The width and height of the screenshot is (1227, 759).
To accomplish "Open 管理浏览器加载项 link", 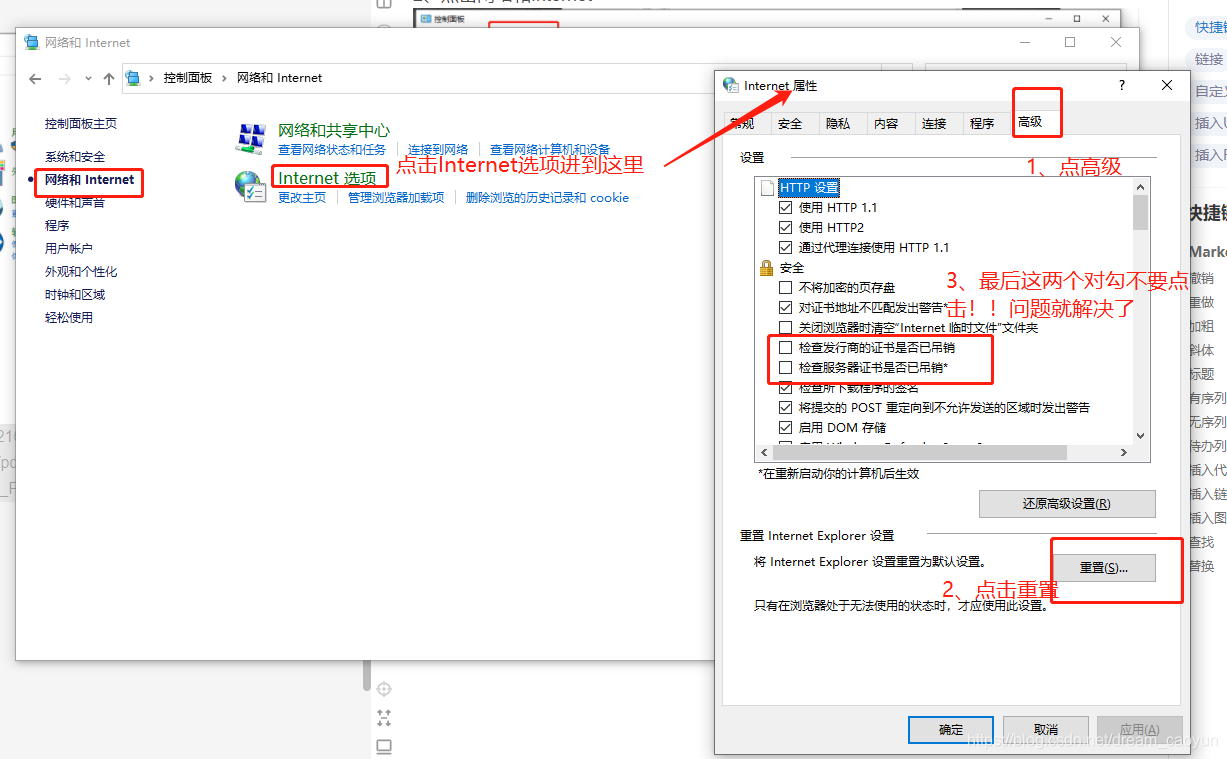I will 396,198.
